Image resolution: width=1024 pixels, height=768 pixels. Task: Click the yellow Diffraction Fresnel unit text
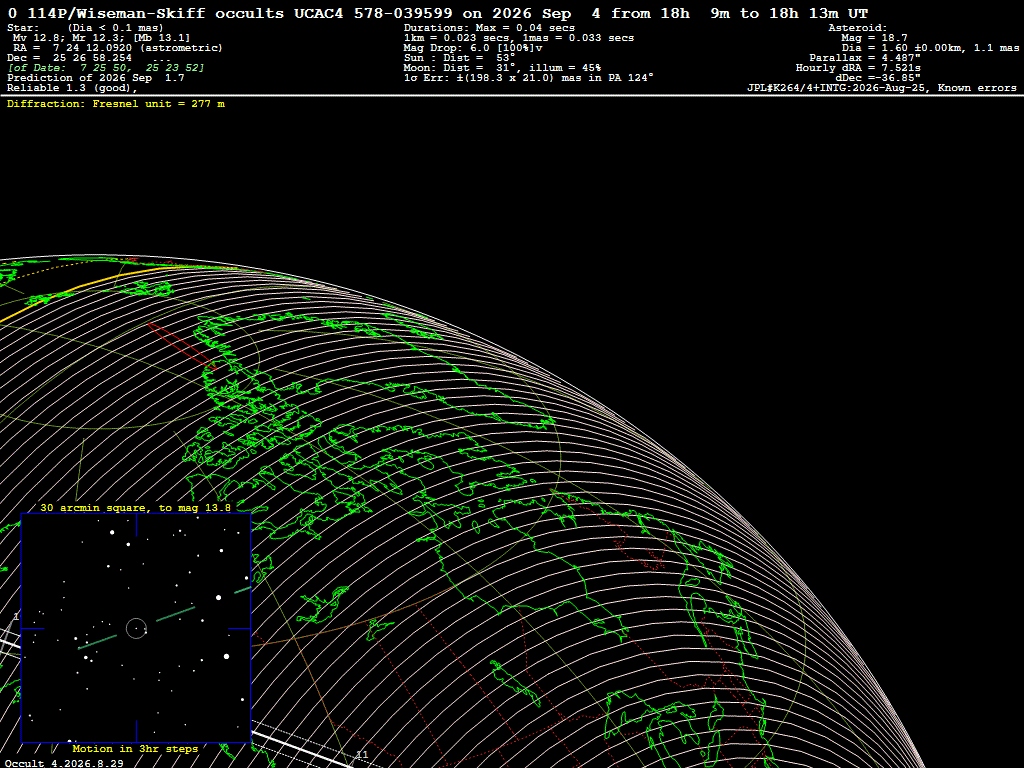click(x=116, y=104)
